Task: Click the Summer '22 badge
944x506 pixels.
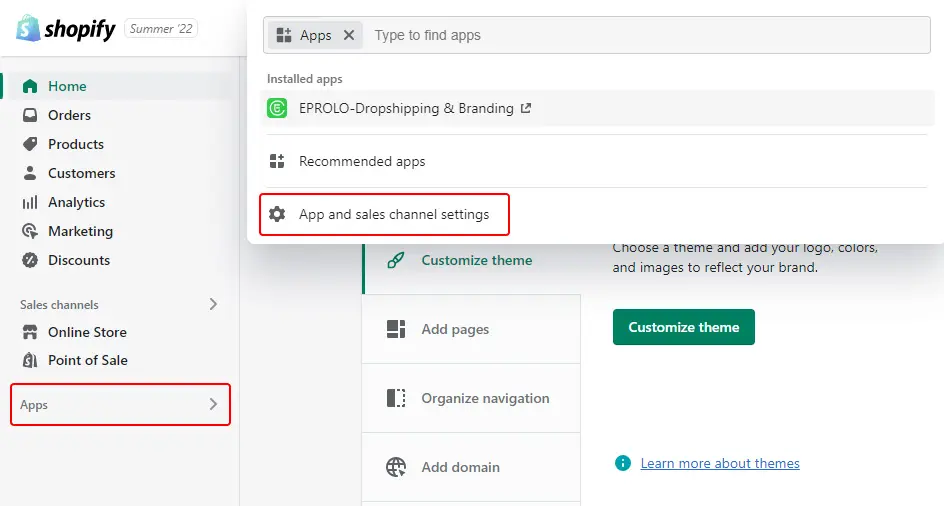Action: (x=161, y=28)
